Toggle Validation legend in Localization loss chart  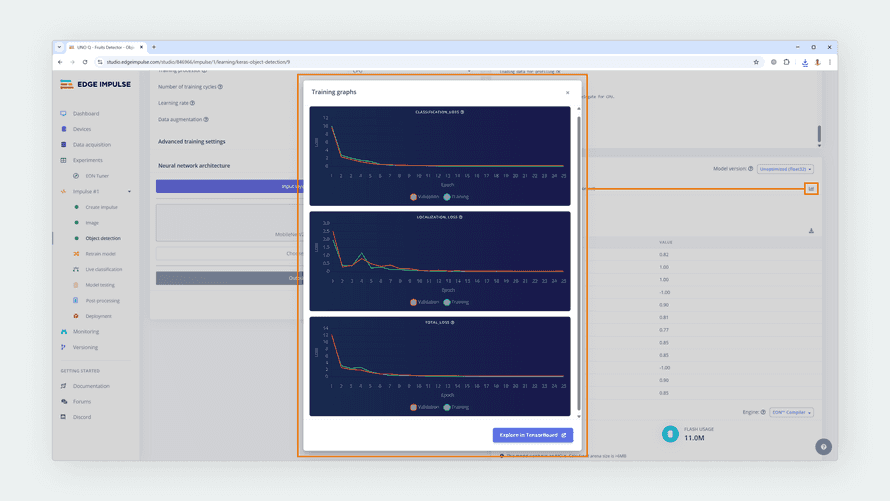(x=425, y=302)
